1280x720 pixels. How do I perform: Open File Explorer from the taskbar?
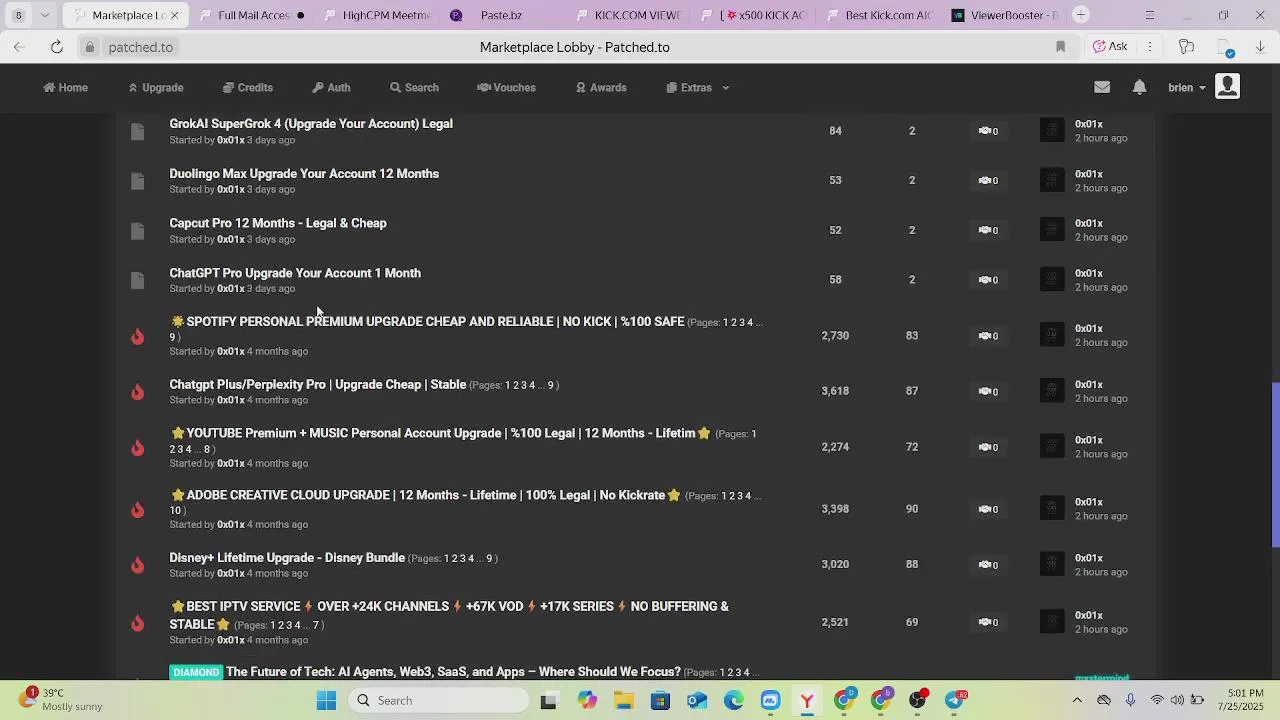pyautogui.click(x=624, y=701)
